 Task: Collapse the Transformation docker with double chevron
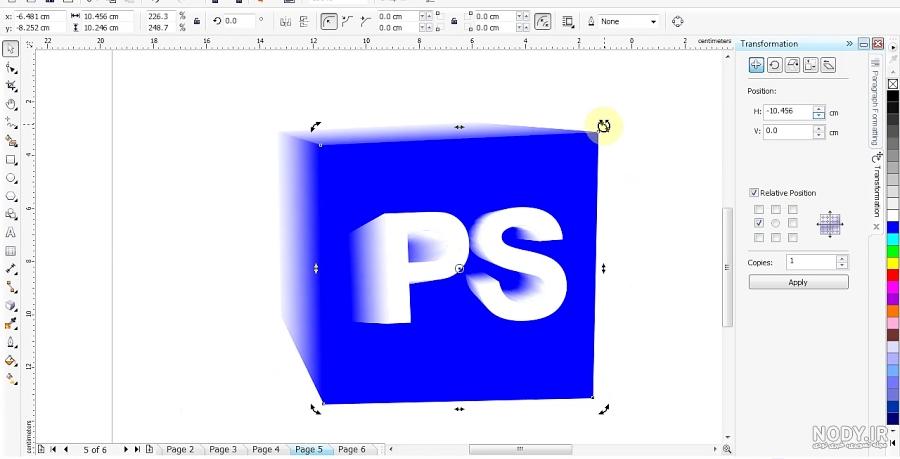[849, 44]
